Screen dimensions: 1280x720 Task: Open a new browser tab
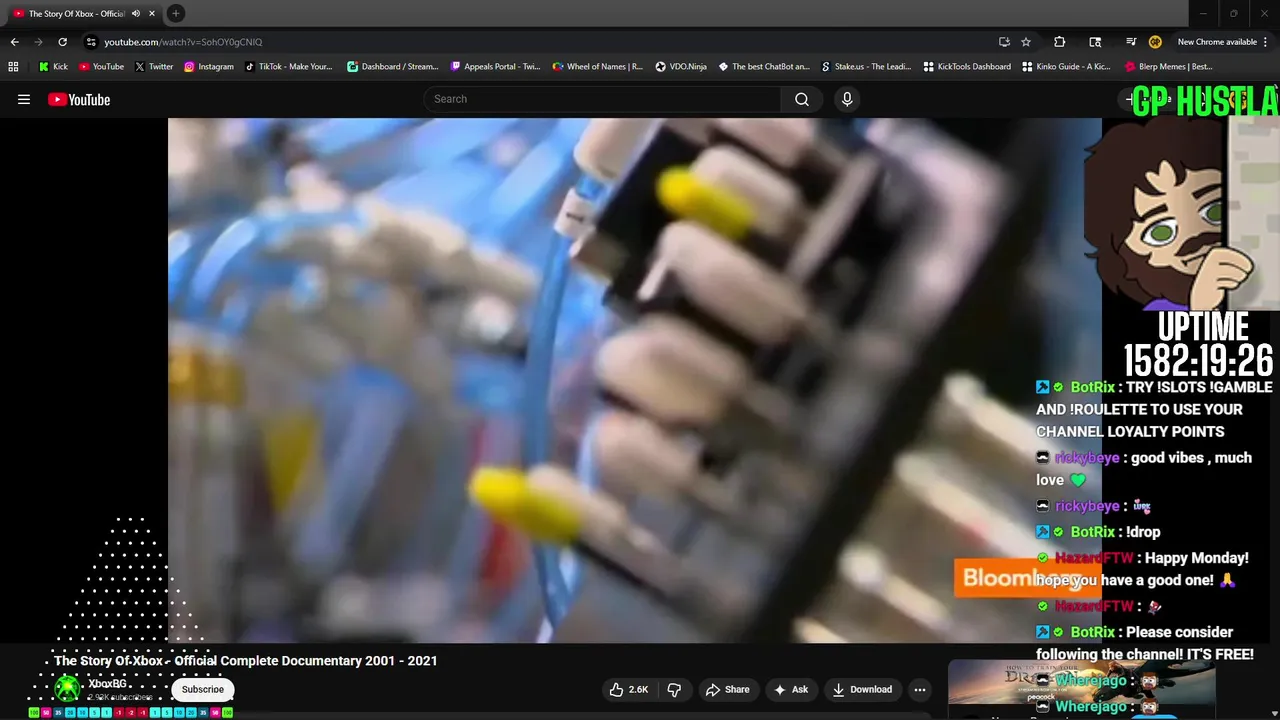(175, 13)
